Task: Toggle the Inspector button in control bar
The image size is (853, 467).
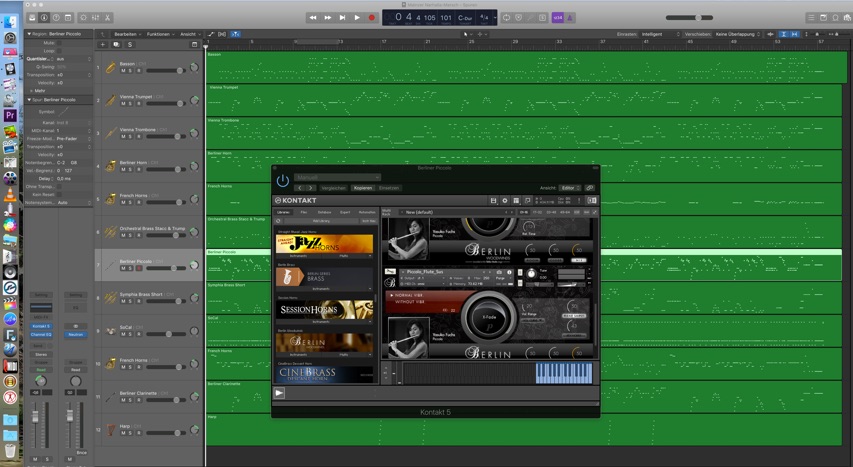Action: click(44, 17)
